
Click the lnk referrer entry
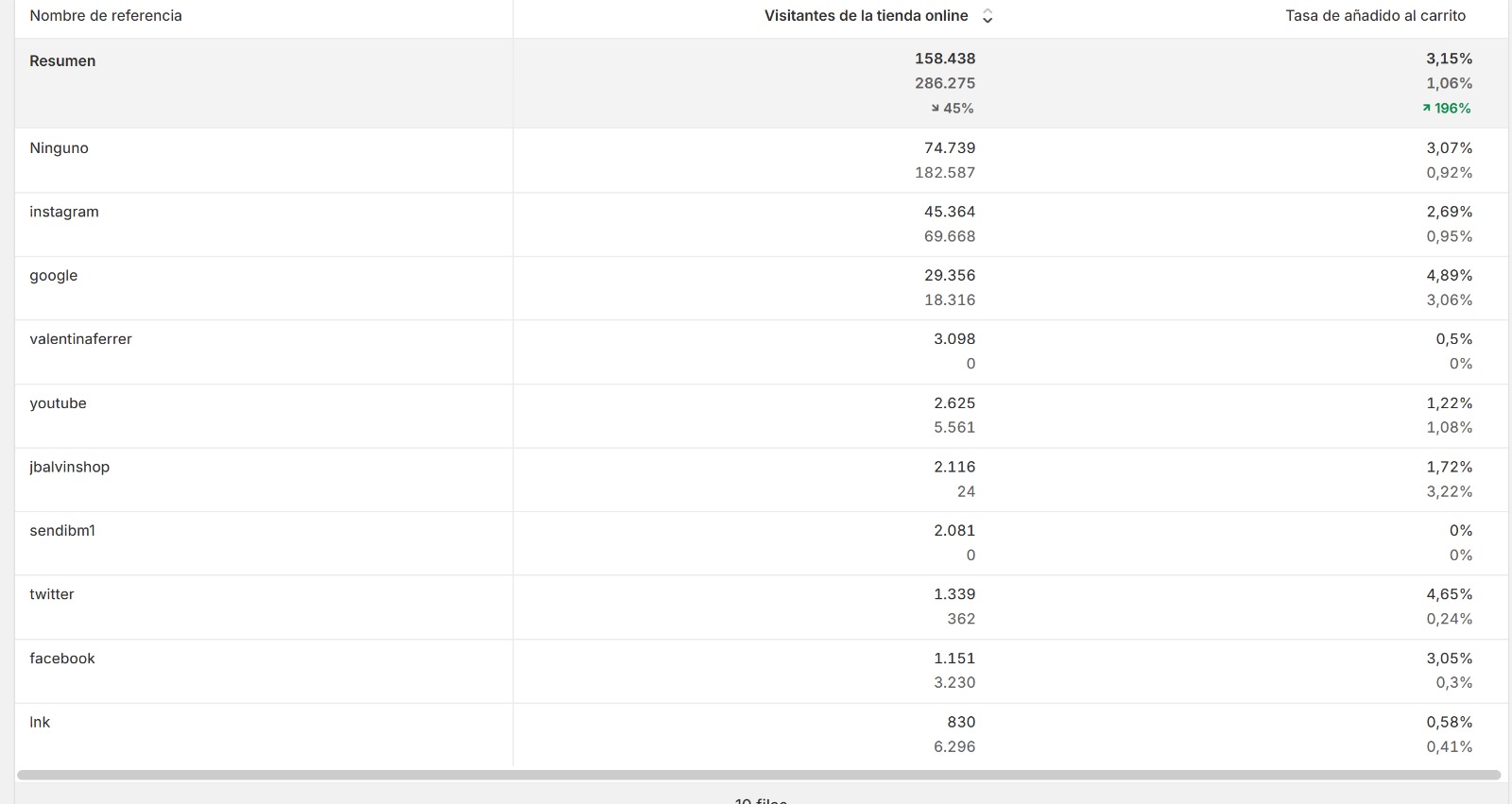click(x=40, y=722)
